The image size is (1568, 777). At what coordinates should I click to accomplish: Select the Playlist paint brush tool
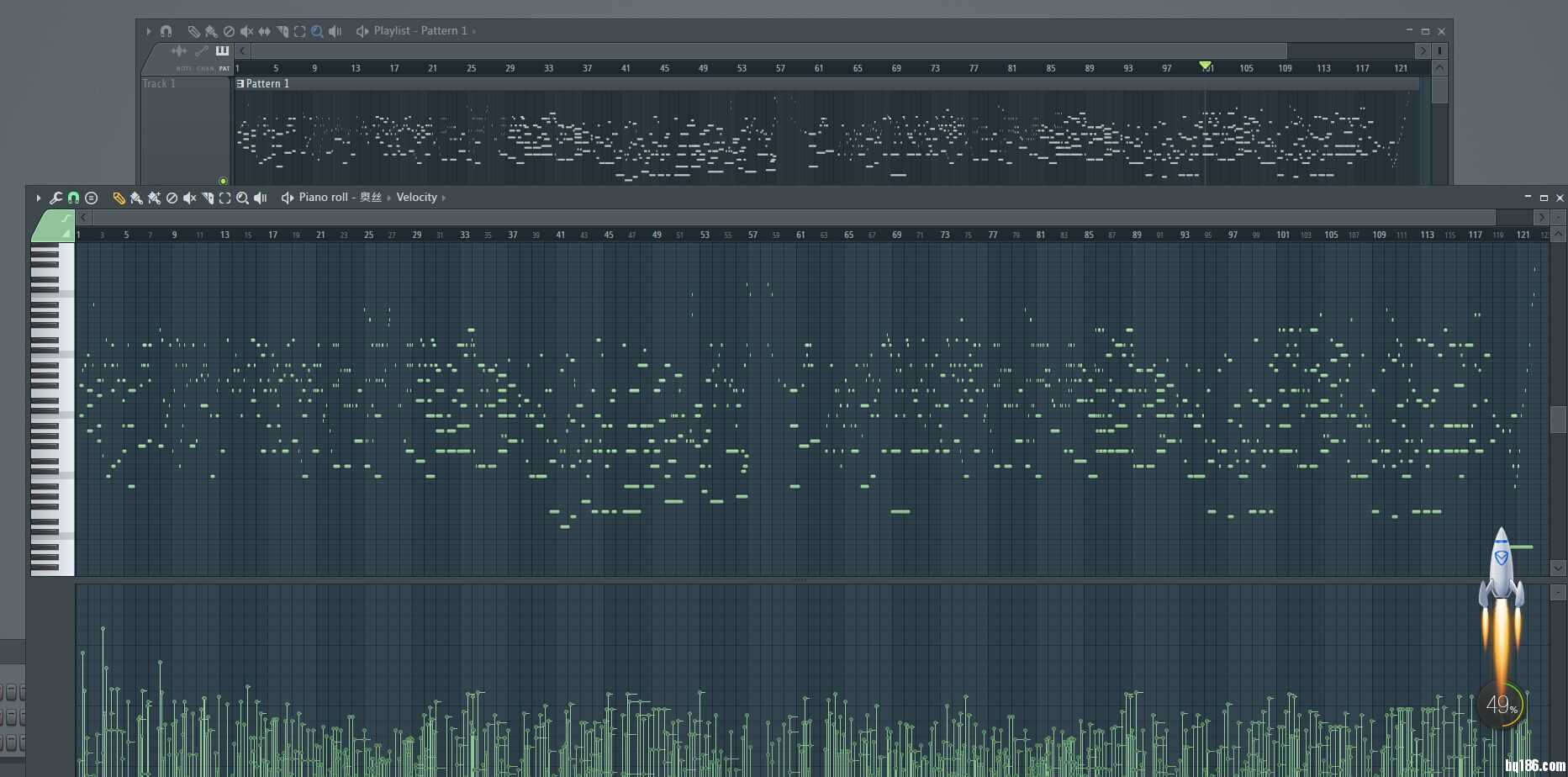point(211,31)
